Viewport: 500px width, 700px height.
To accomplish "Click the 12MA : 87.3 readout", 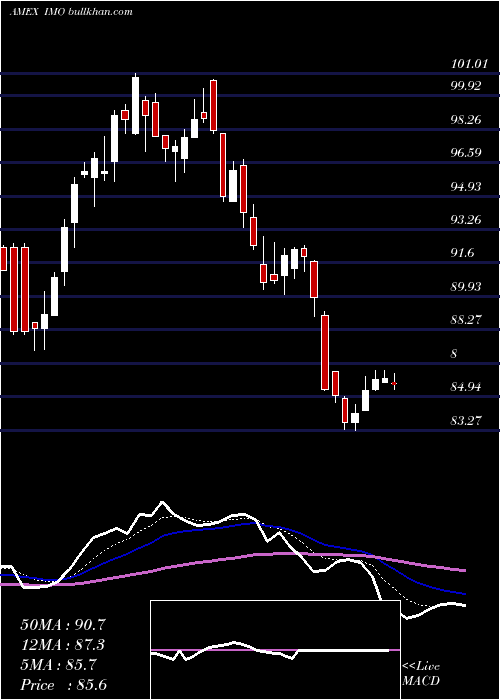I will point(63,645).
